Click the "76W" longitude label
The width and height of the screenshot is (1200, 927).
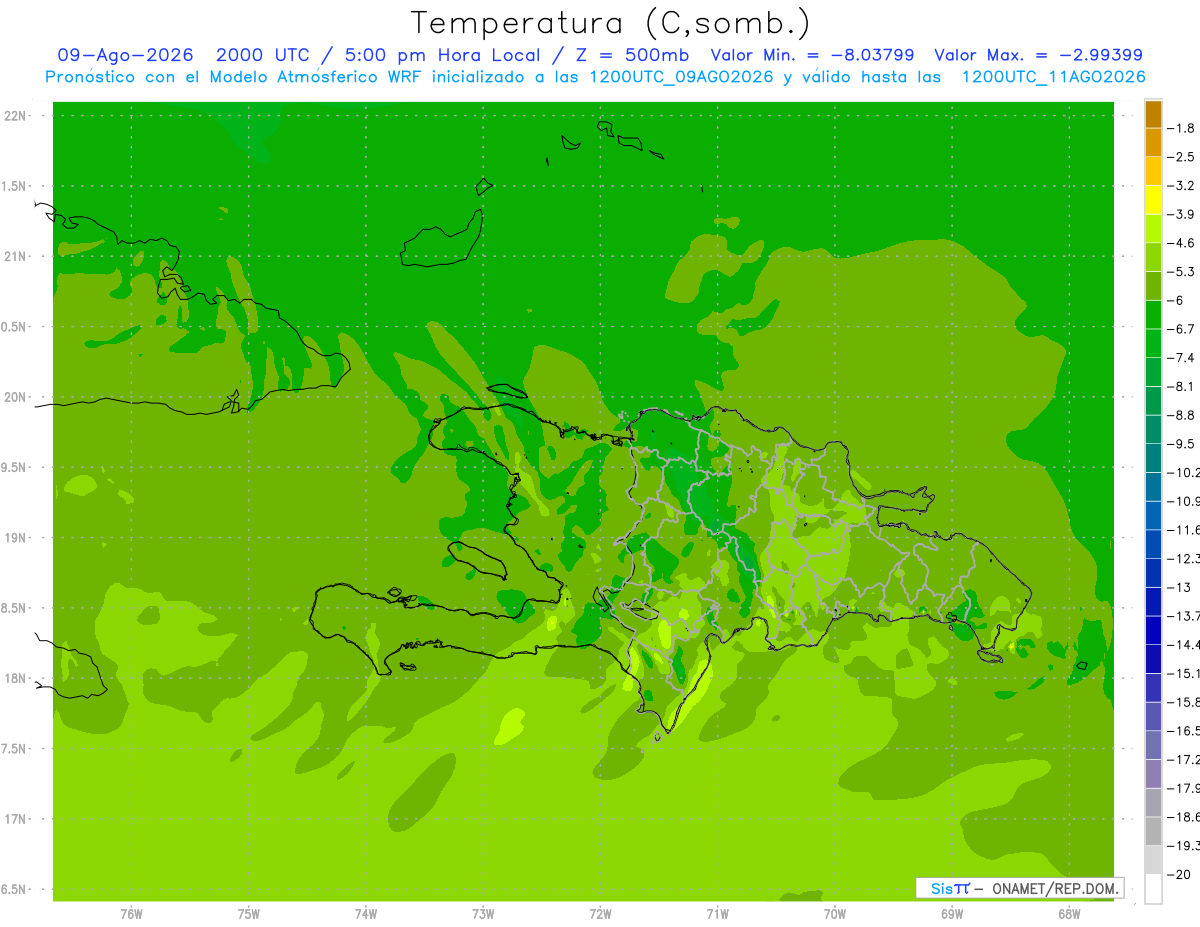tap(131, 914)
